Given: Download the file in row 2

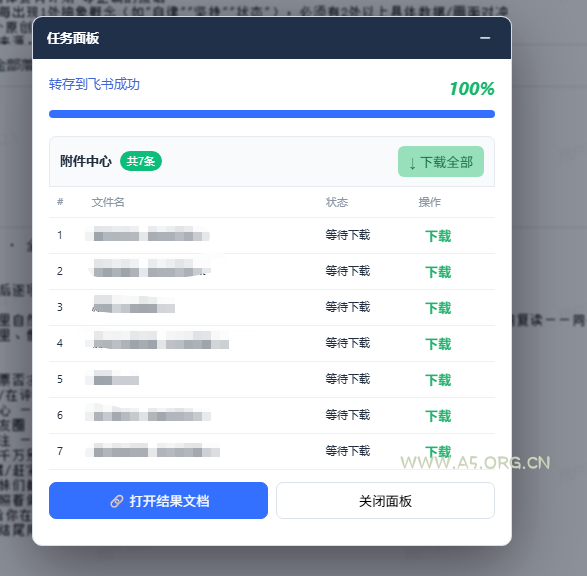Looking at the screenshot, I should tap(438, 272).
